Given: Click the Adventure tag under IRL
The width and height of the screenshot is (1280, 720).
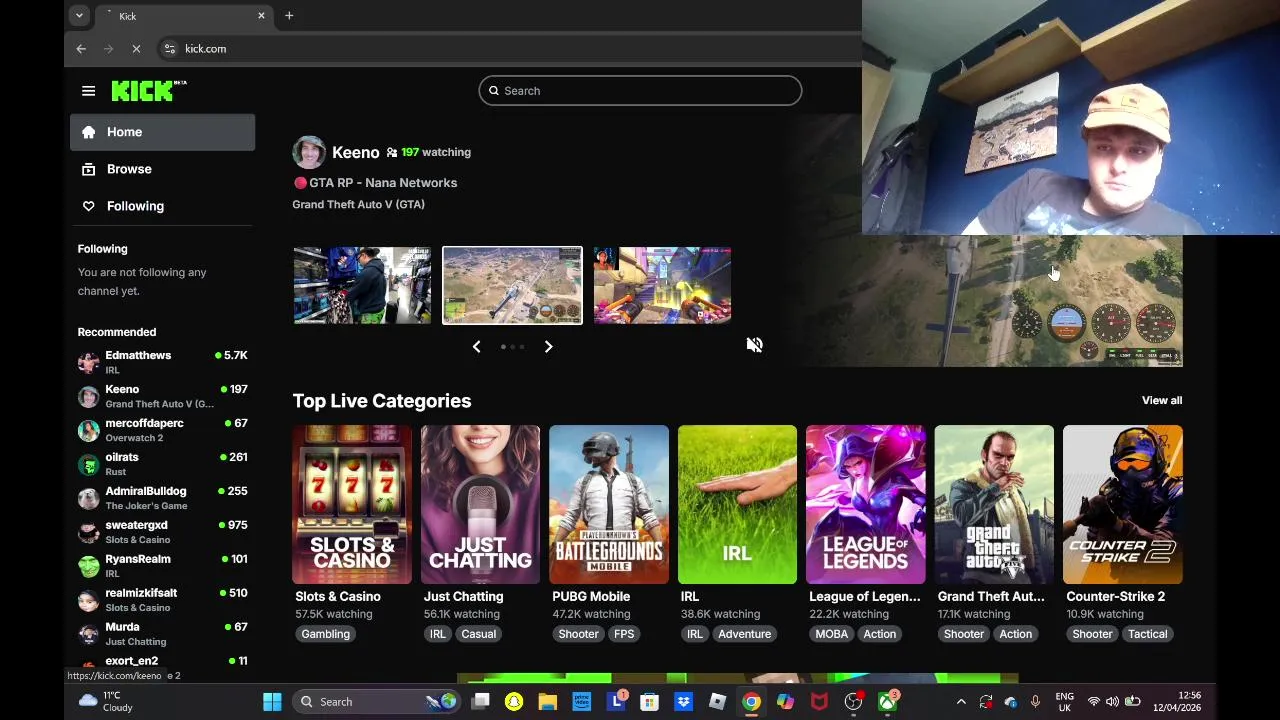Looking at the screenshot, I should 744,634.
